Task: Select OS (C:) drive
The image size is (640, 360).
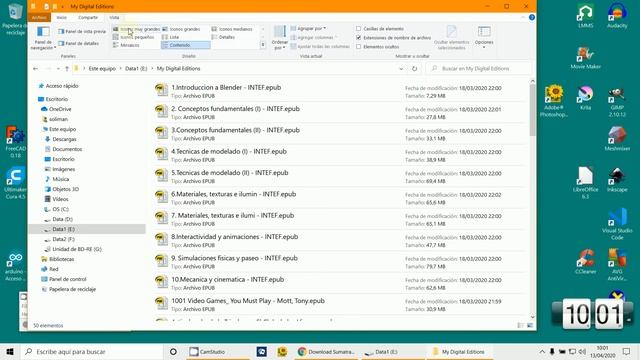Action: tap(60, 209)
